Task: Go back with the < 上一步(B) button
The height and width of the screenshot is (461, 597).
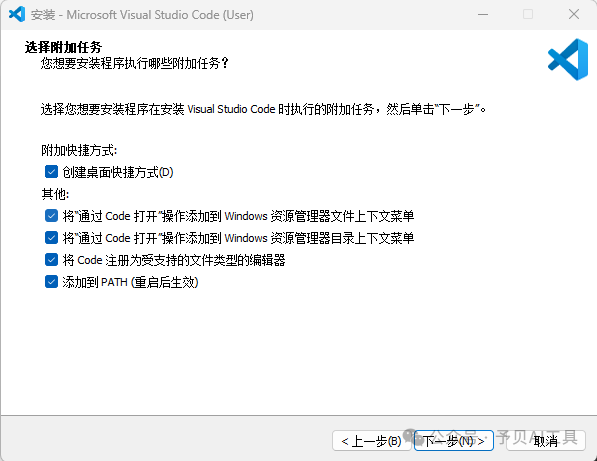Action: (x=372, y=441)
